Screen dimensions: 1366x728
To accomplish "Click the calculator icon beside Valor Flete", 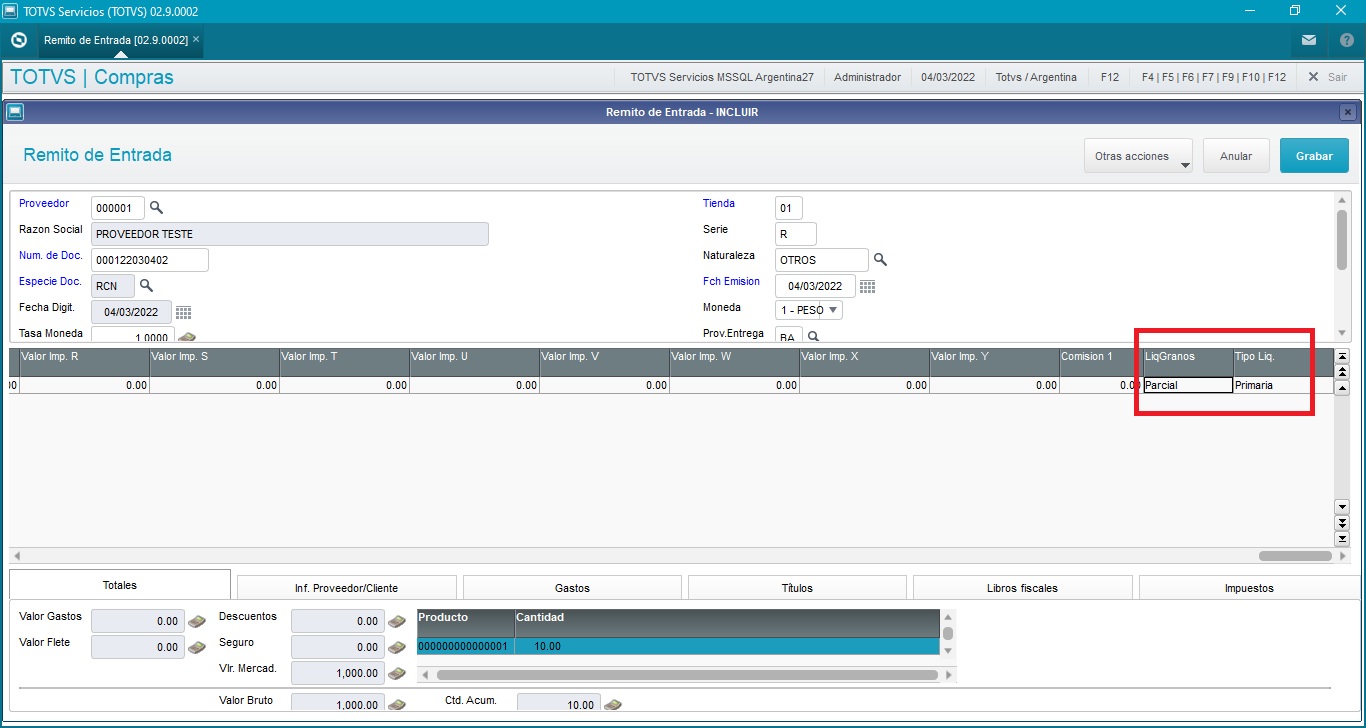I will point(197,648).
